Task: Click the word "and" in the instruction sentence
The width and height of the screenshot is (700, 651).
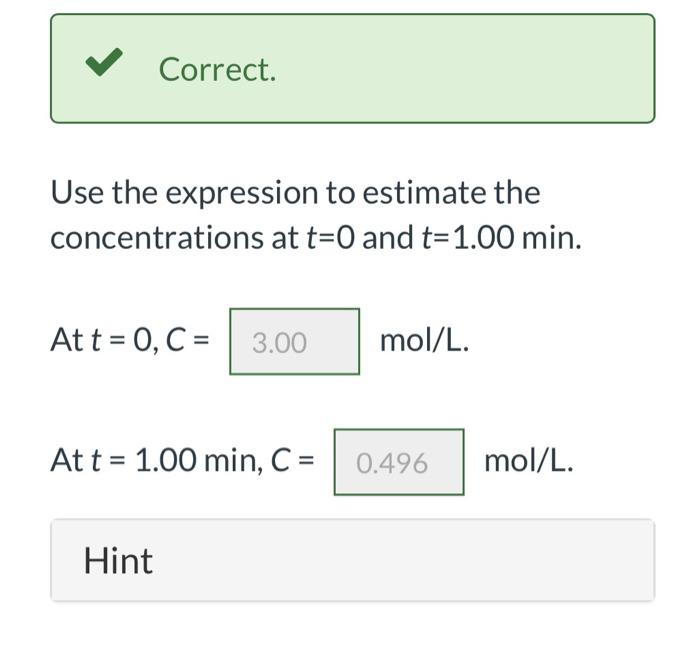Action: [x=388, y=237]
